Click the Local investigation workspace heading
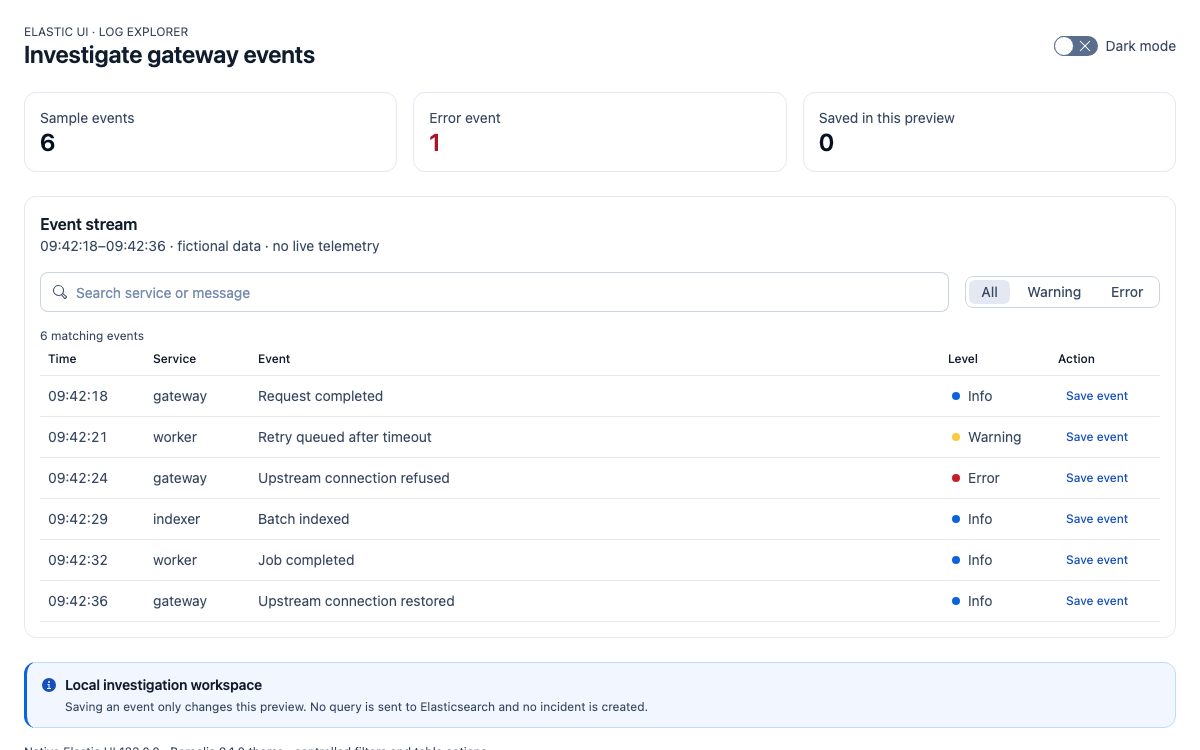 click(163, 685)
